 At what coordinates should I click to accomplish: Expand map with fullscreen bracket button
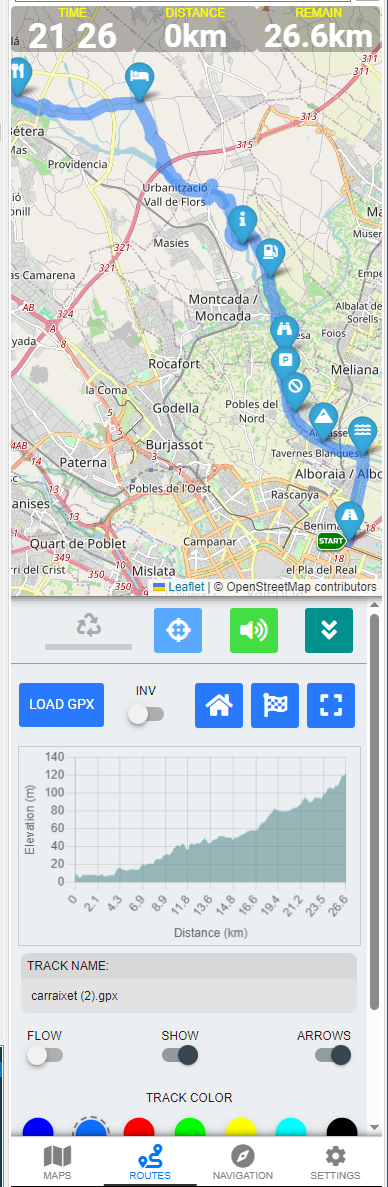pyautogui.click(x=331, y=706)
